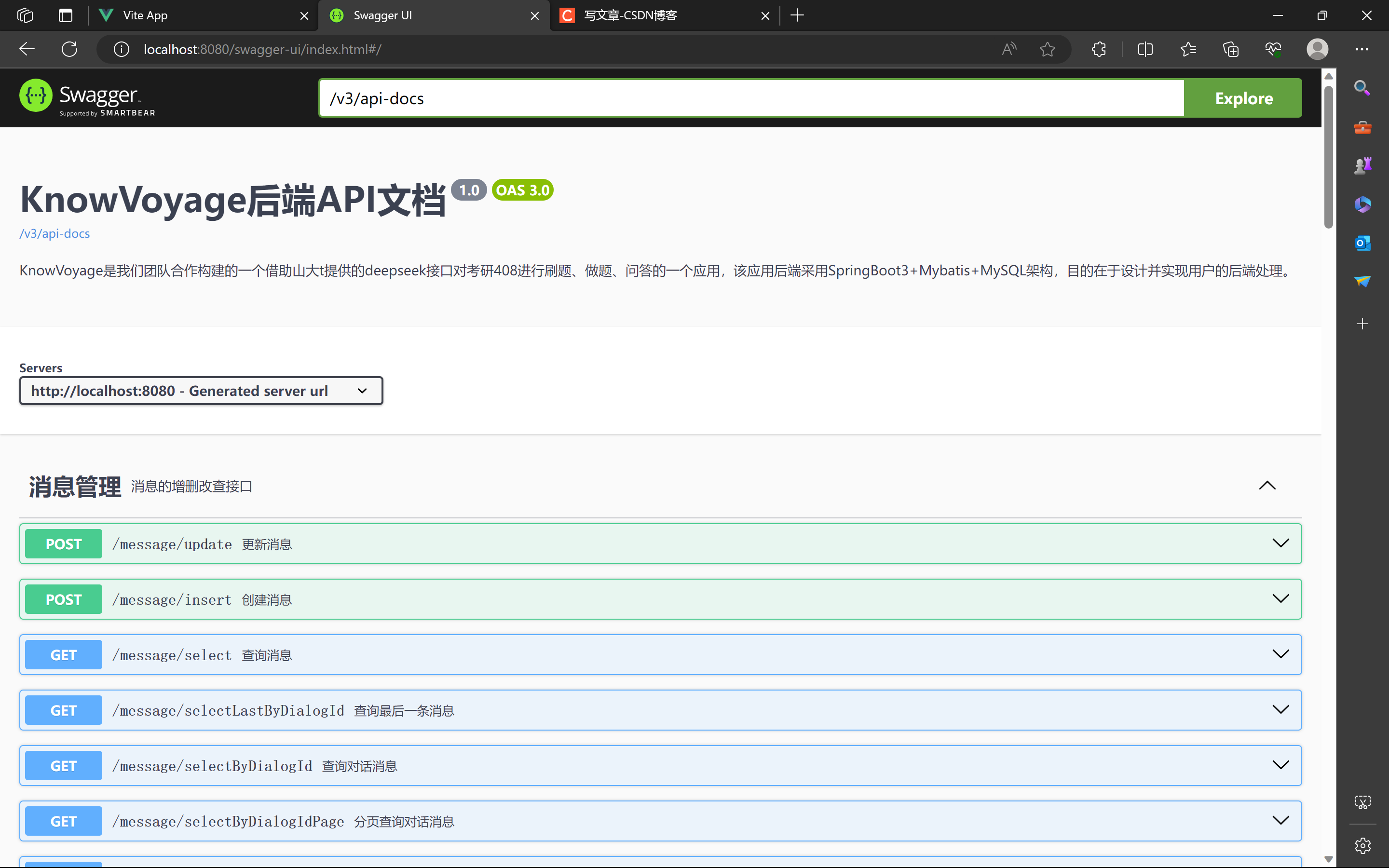The width and height of the screenshot is (1389, 868).
Task: Switch to the Vite App tab
Action: tap(195, 15)
